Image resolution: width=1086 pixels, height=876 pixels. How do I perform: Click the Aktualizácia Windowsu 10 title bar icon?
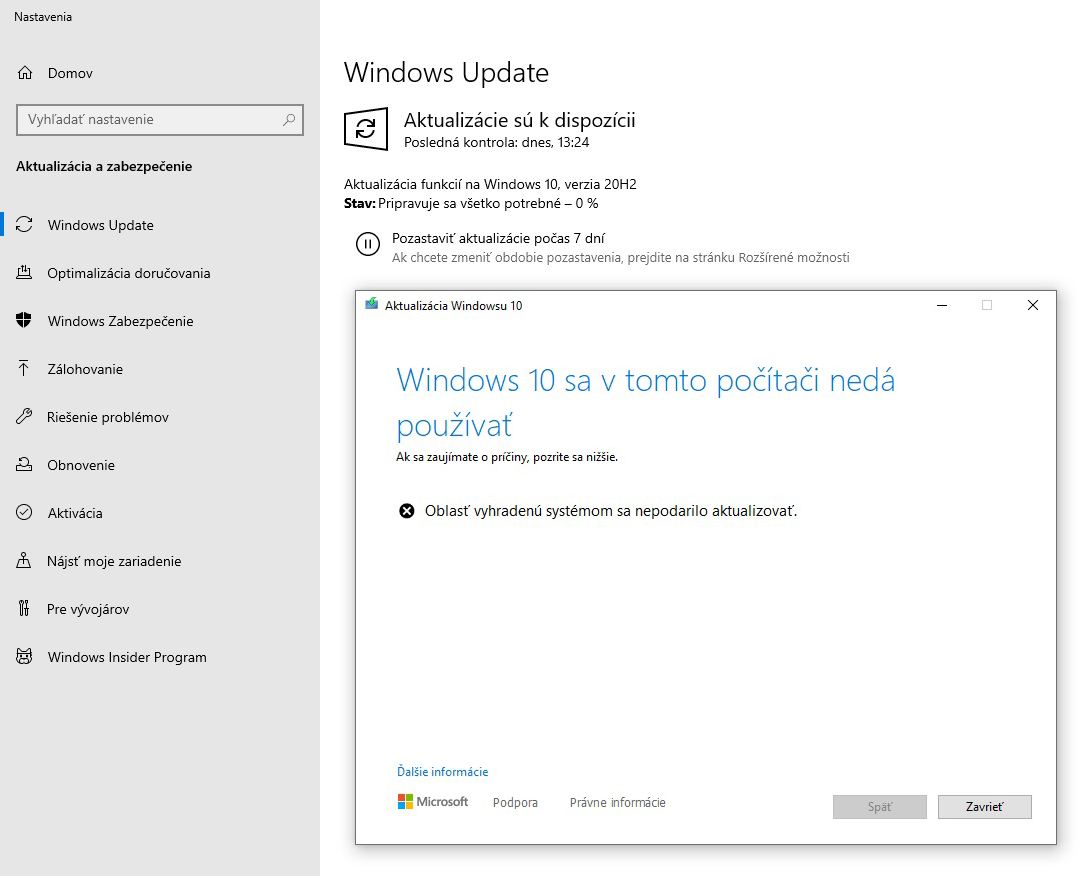pyautogui.click(x=372, y=304)
